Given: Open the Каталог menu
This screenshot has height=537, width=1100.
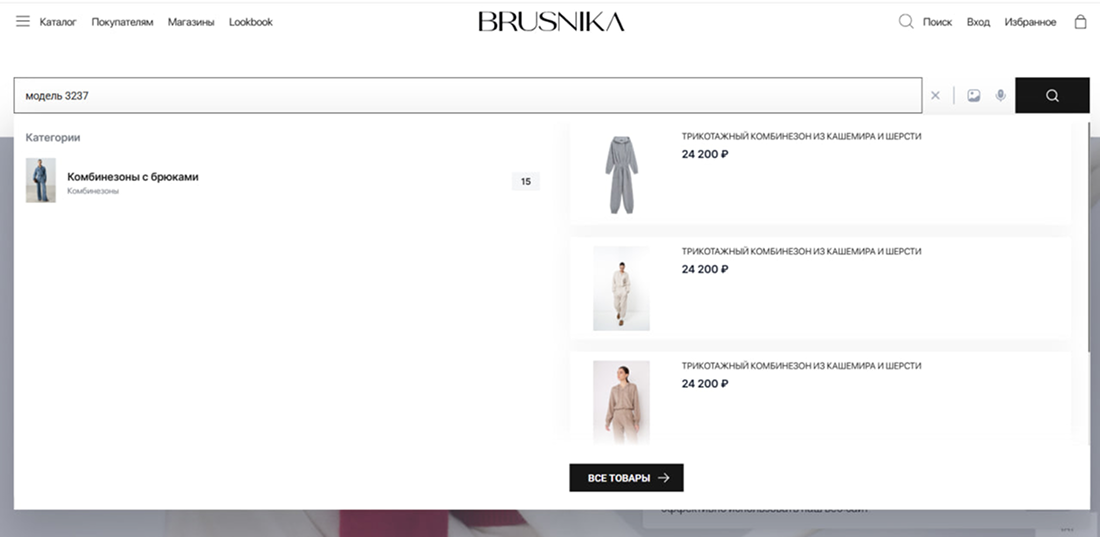Looking at the screenshot, I should click(x=58, y=22).
